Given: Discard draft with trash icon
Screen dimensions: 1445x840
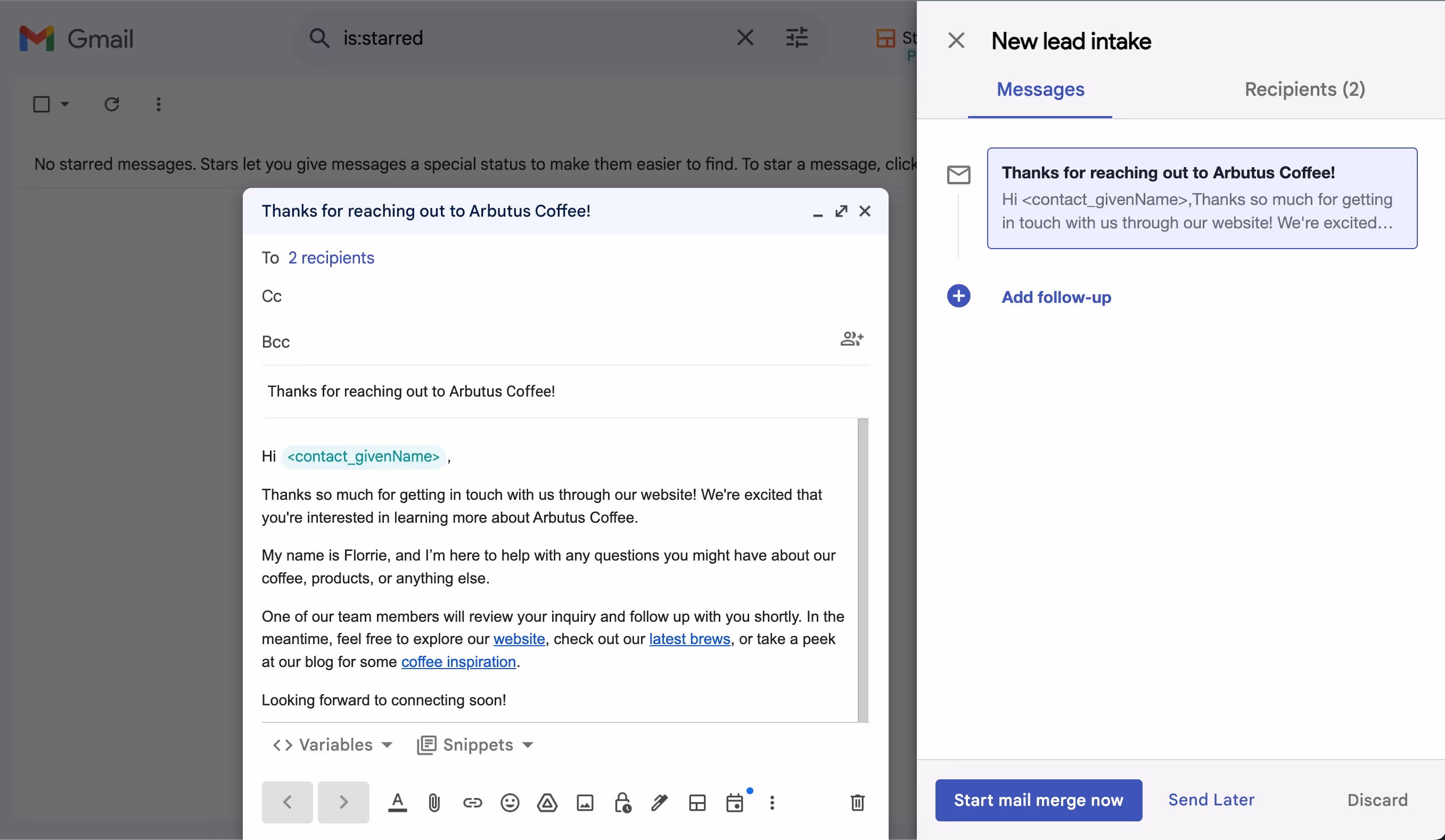Looking at the screenshot, I should pyautogui.click(x=857, y=802).
